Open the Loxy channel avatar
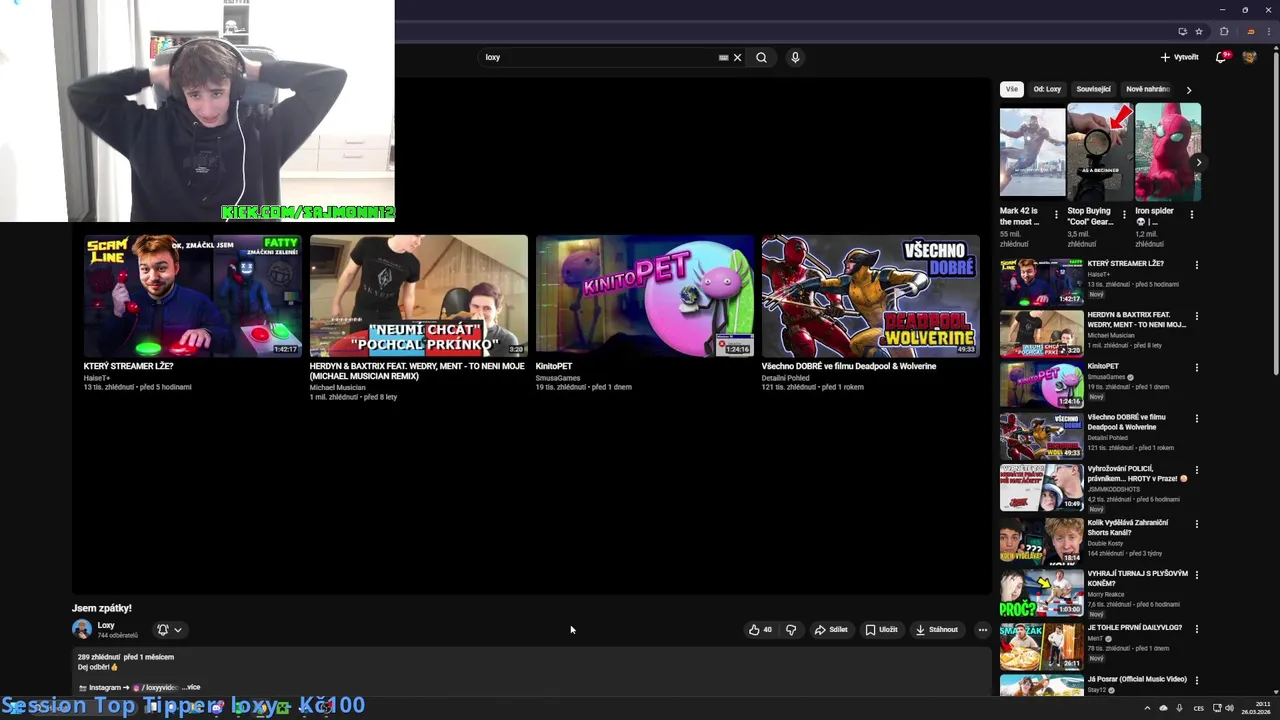Image resolution: width=1280 pixels, height=720 pixels. tap(82, 629)
